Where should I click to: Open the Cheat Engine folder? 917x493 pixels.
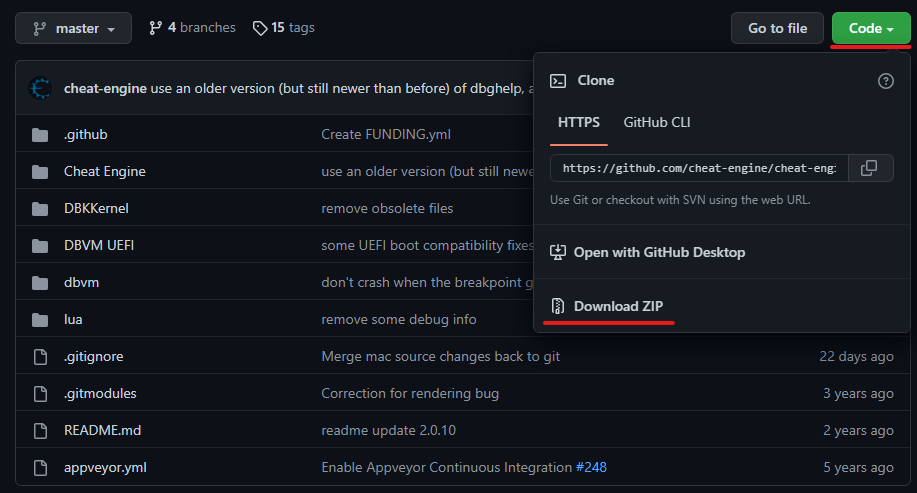105,171
